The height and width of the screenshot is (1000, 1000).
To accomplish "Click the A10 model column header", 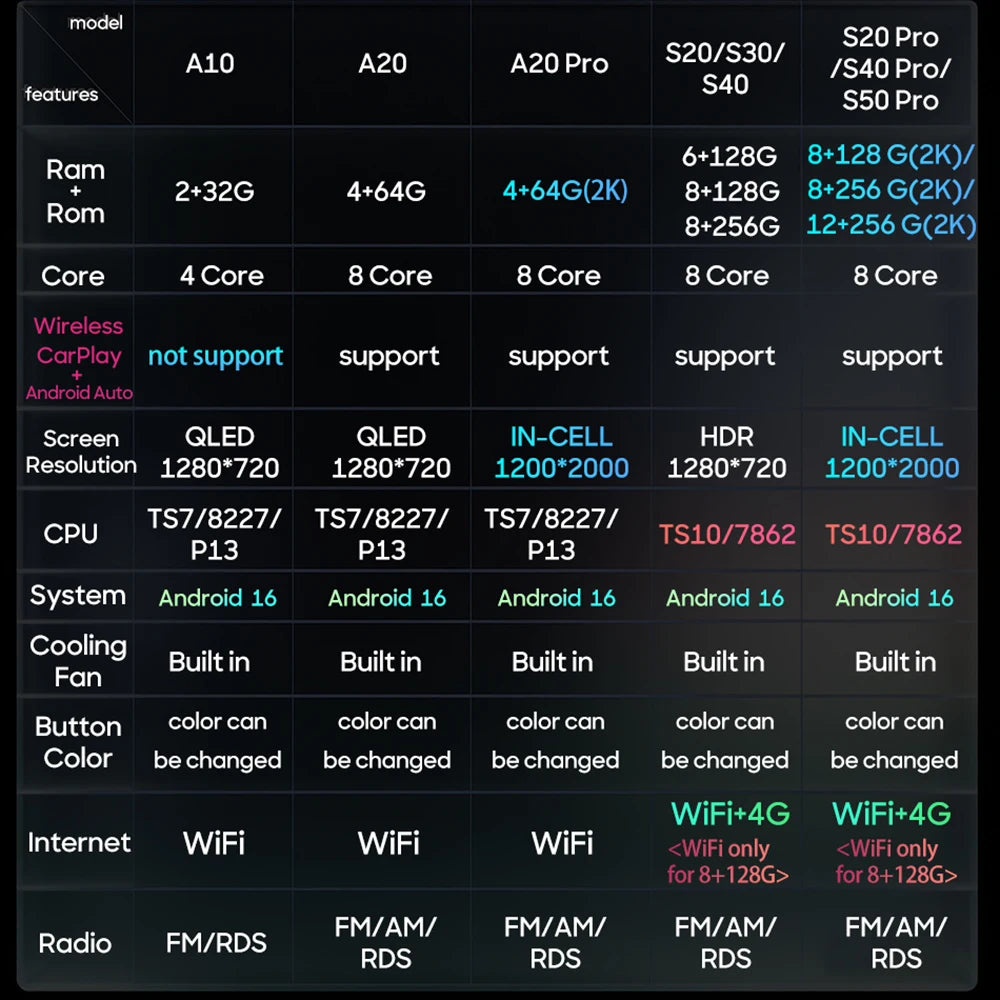I will pos(210,63).
